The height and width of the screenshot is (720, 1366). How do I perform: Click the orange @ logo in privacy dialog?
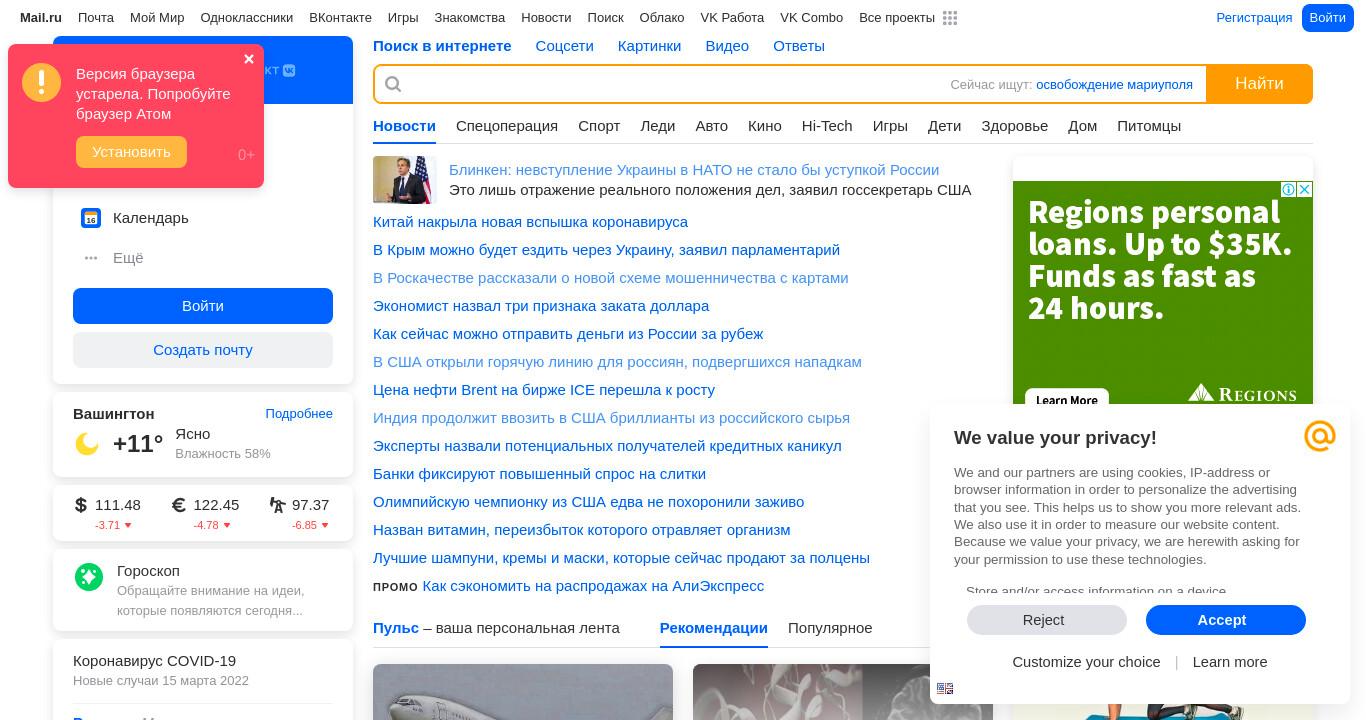point(1320,436)
